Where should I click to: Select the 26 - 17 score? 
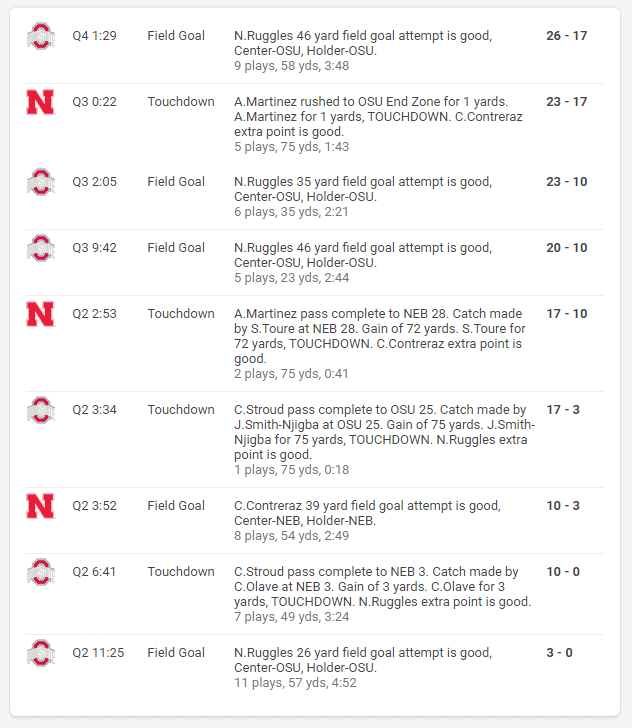(567, 36)
